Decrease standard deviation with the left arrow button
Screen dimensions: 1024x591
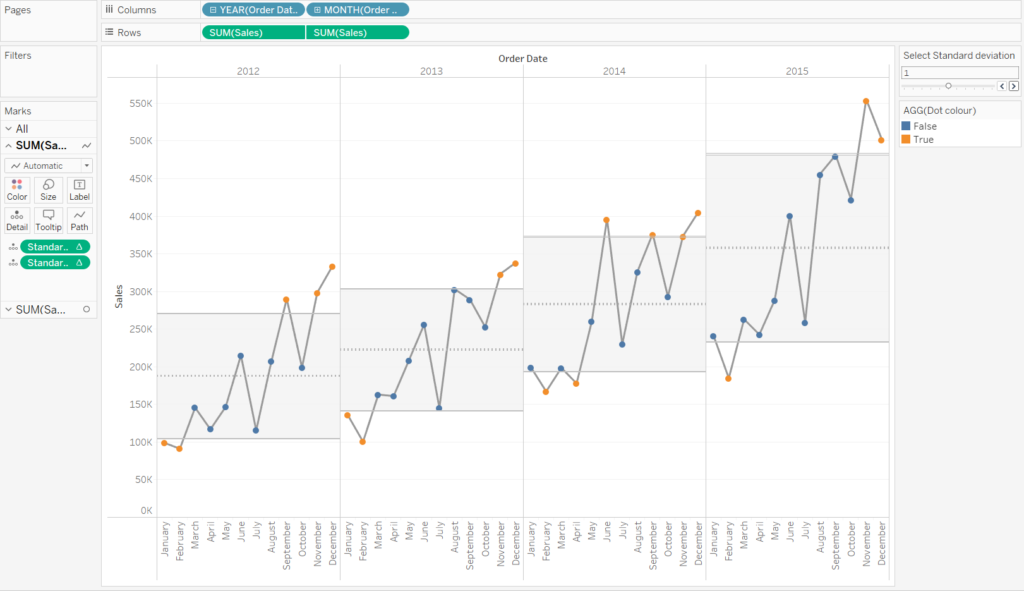(x=1001, y=87)
